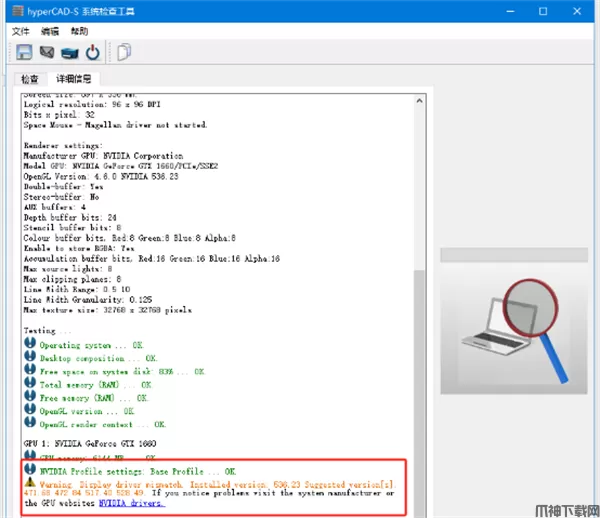Open the 编辑 menu
This screenshot has width=600, height=518.
50,31
